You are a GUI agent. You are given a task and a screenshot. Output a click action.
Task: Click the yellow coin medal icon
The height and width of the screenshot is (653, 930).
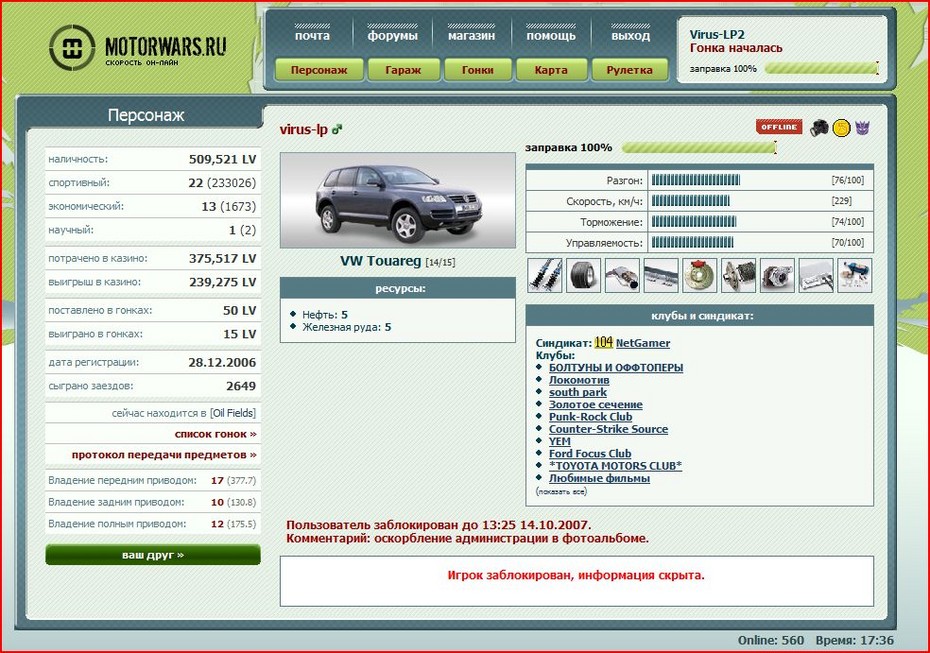tap(841, 128)
